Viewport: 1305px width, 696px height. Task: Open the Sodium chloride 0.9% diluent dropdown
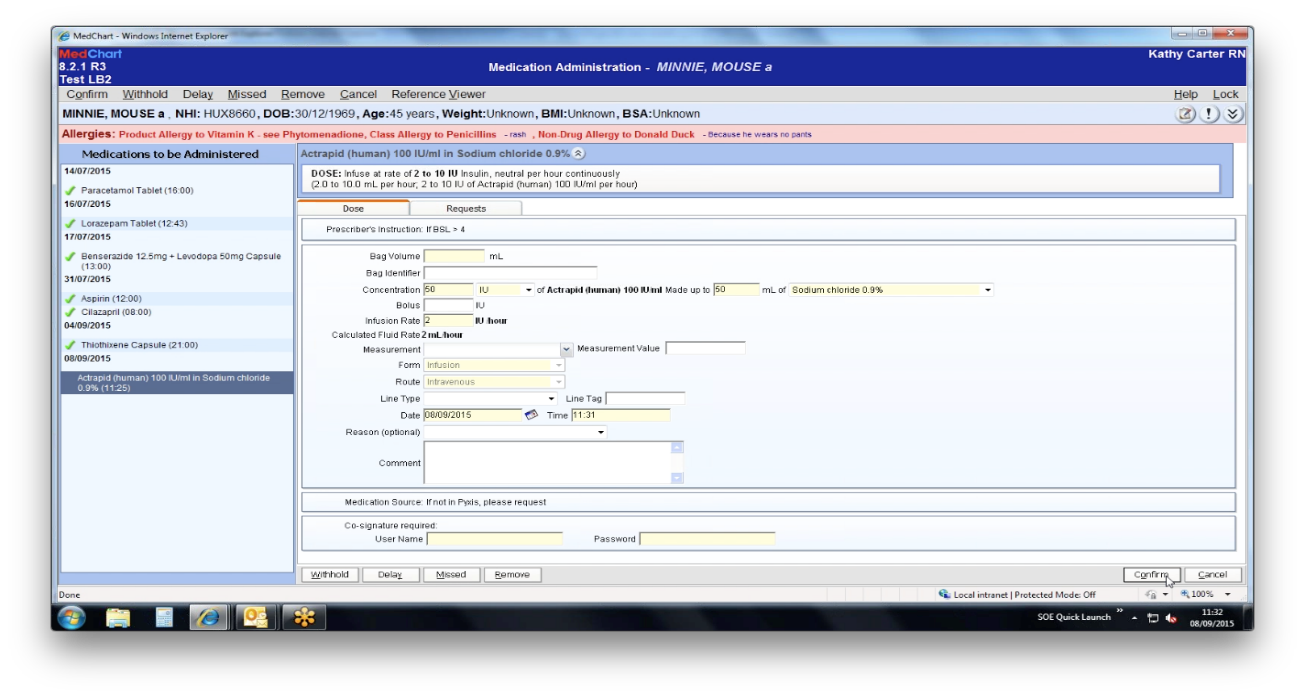click(x=989, y=289)
